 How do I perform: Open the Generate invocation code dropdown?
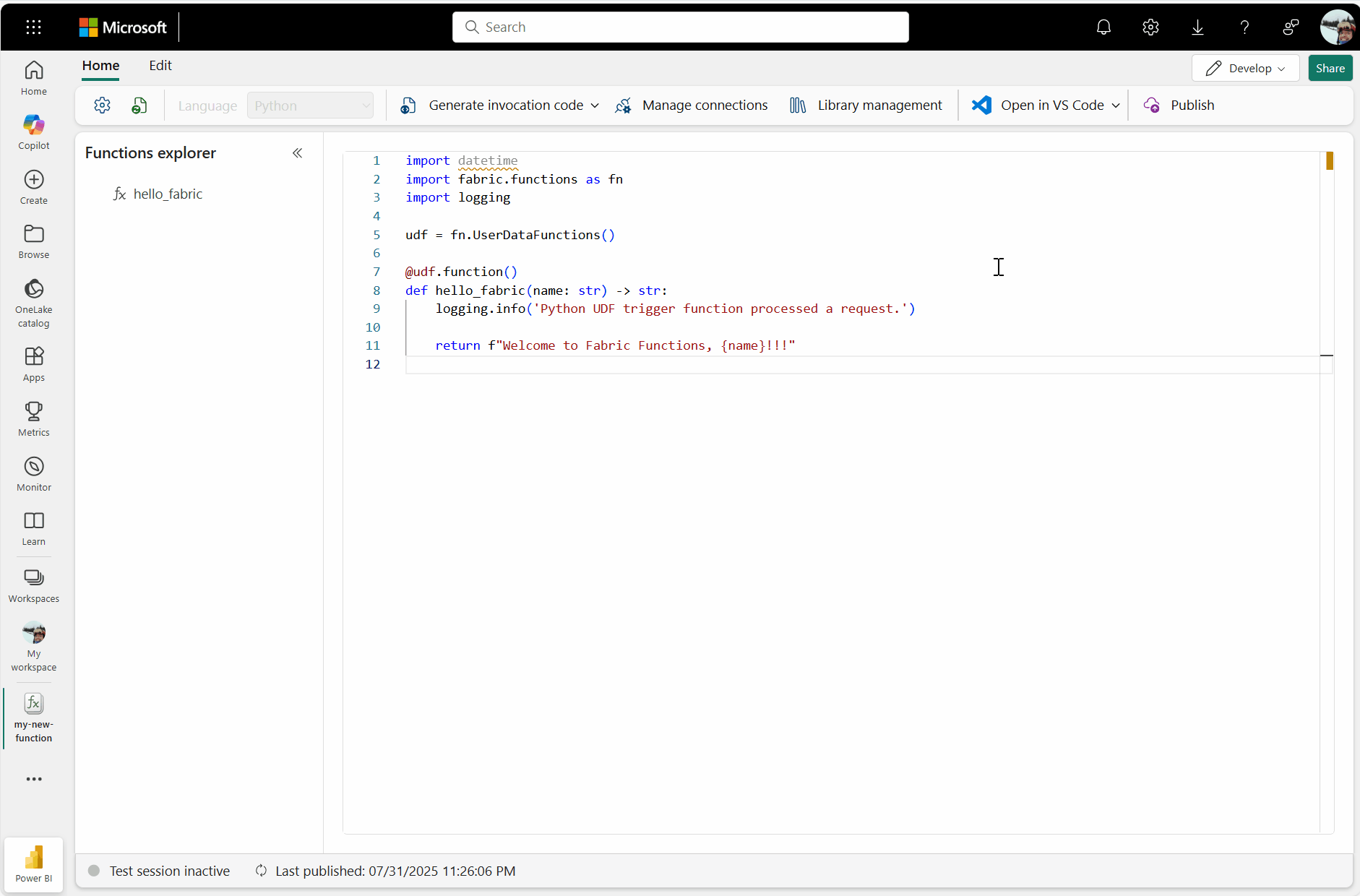pos(497,105)
